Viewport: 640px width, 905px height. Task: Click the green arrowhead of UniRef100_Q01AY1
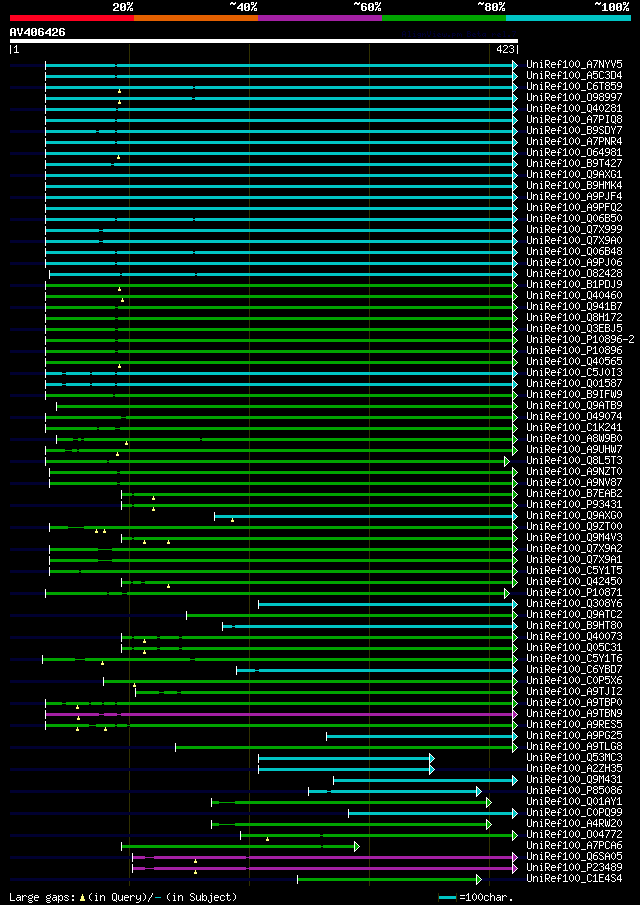point(488,802)
